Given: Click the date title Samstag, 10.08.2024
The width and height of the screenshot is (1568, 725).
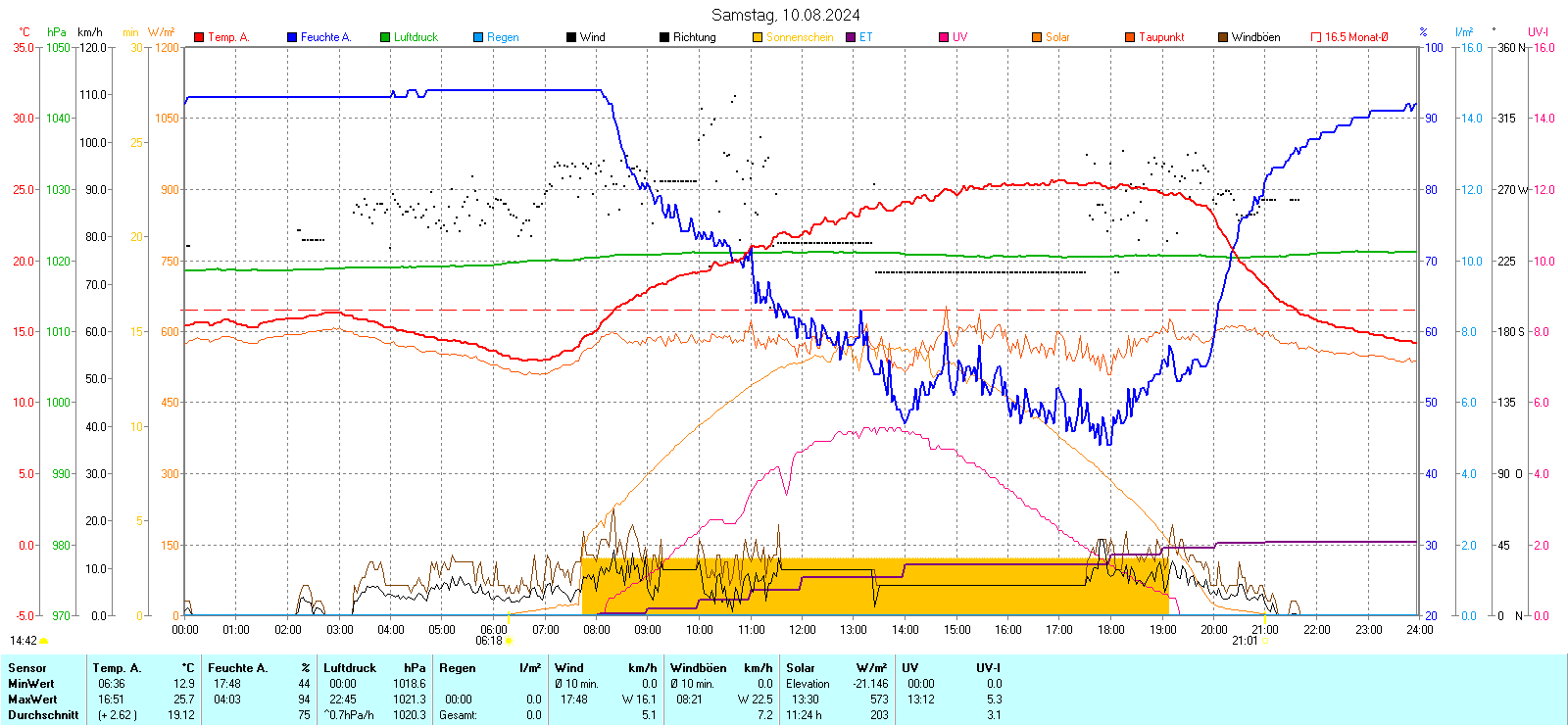Looking at the screenshot, I should [785, 15].
